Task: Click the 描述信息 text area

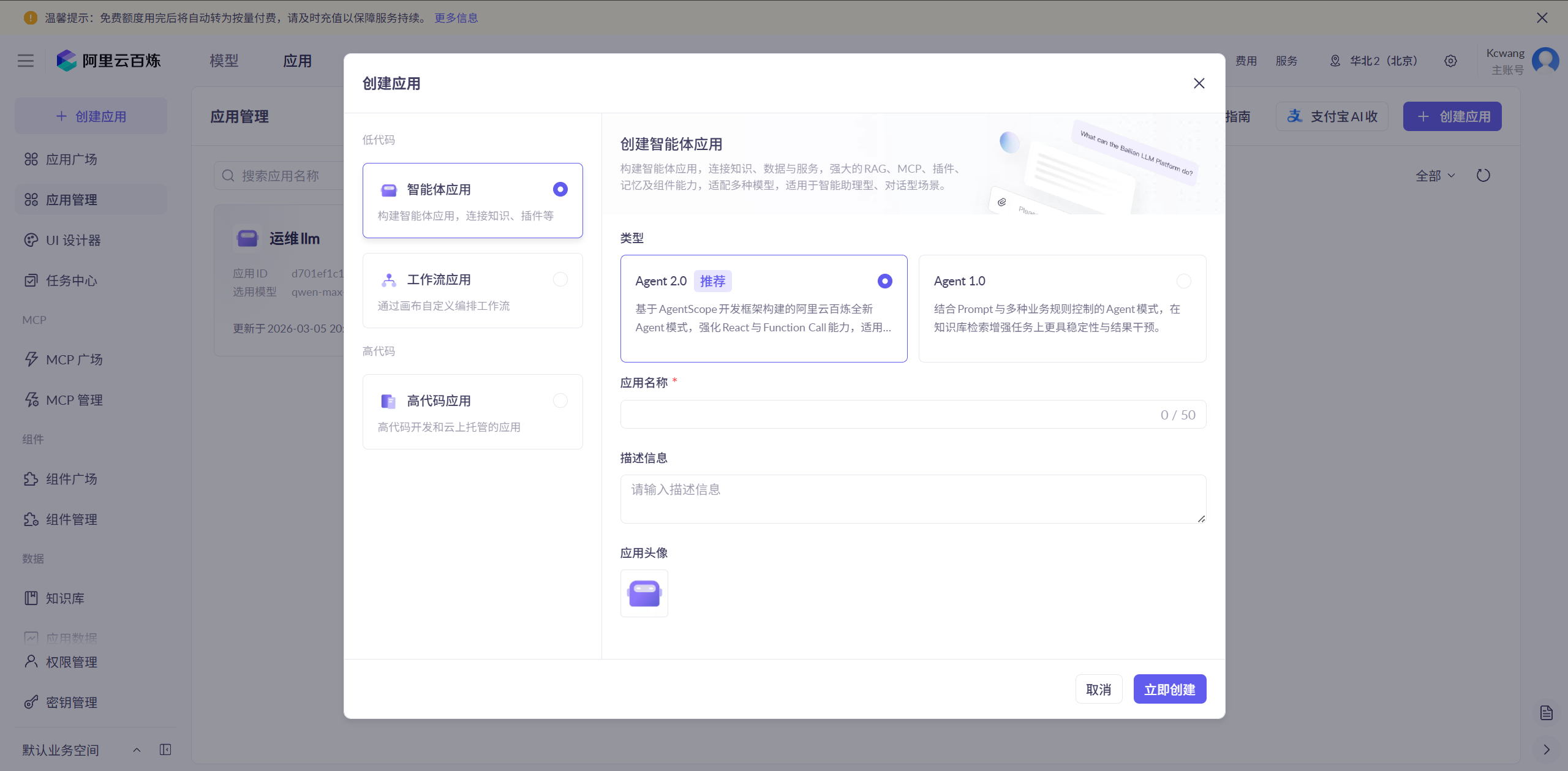Action: (913, 499)
